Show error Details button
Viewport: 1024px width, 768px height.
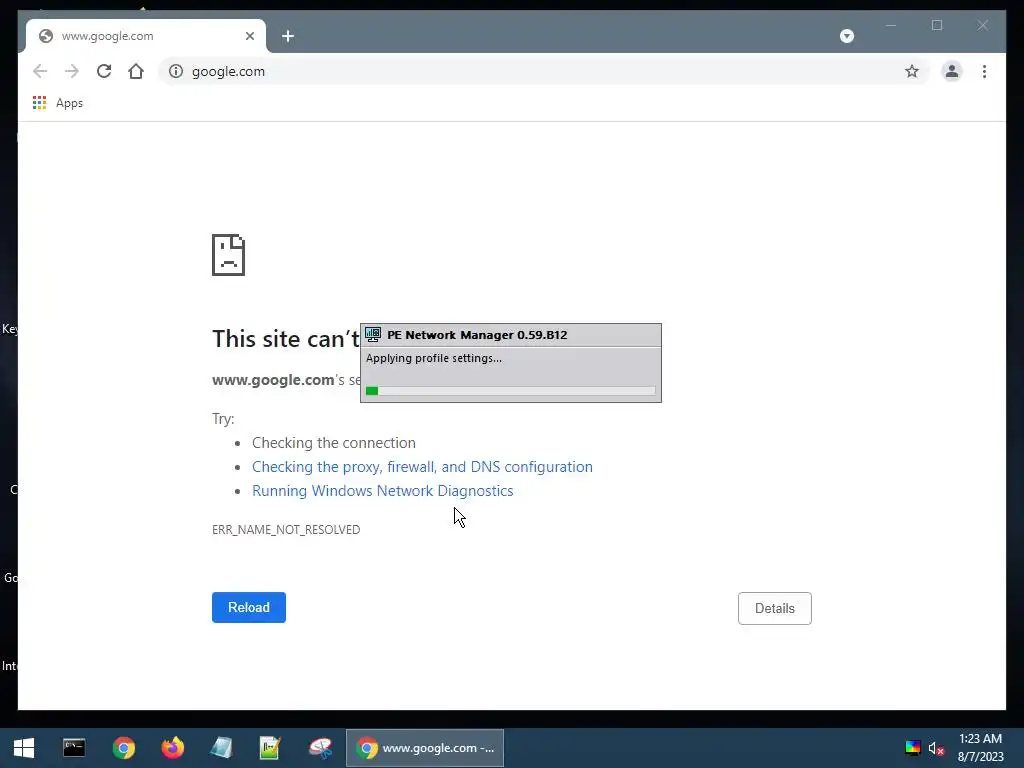(x=775, y=608)
